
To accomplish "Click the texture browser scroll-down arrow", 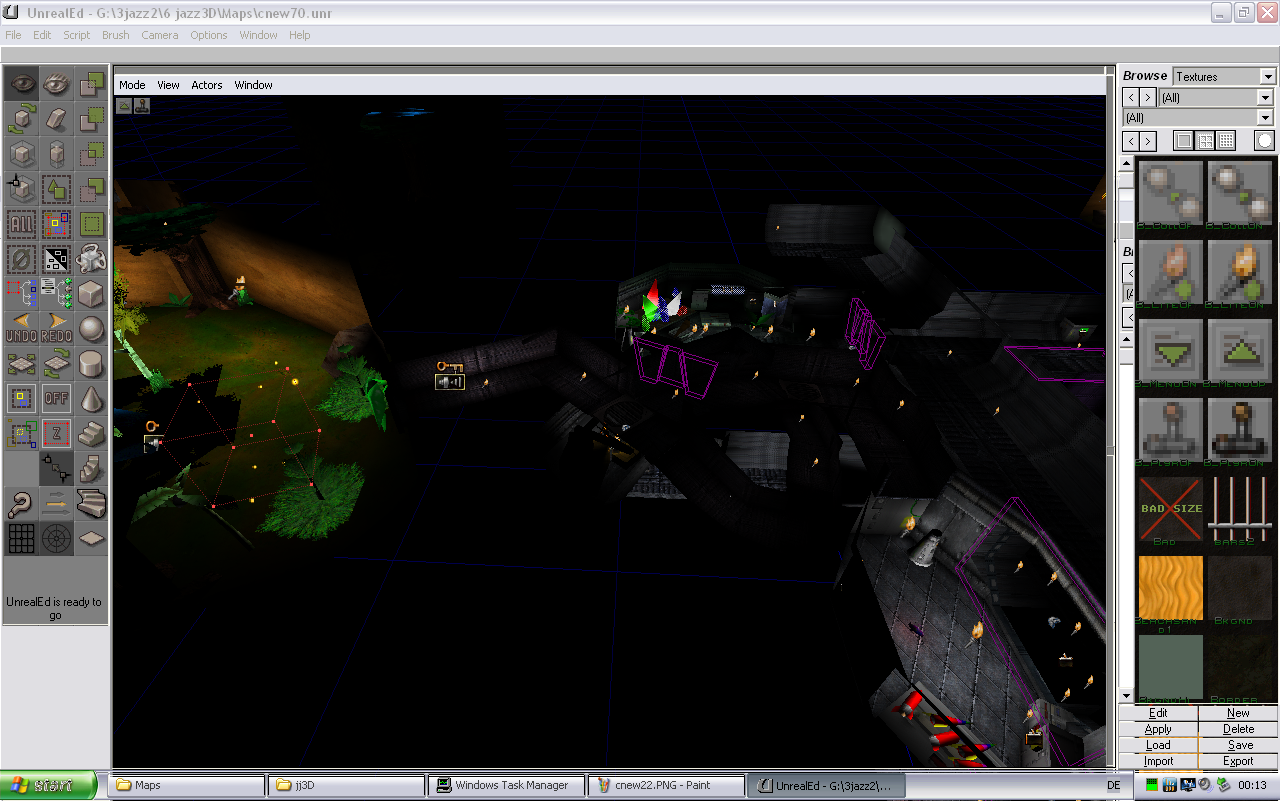I will click(1126, 695).
